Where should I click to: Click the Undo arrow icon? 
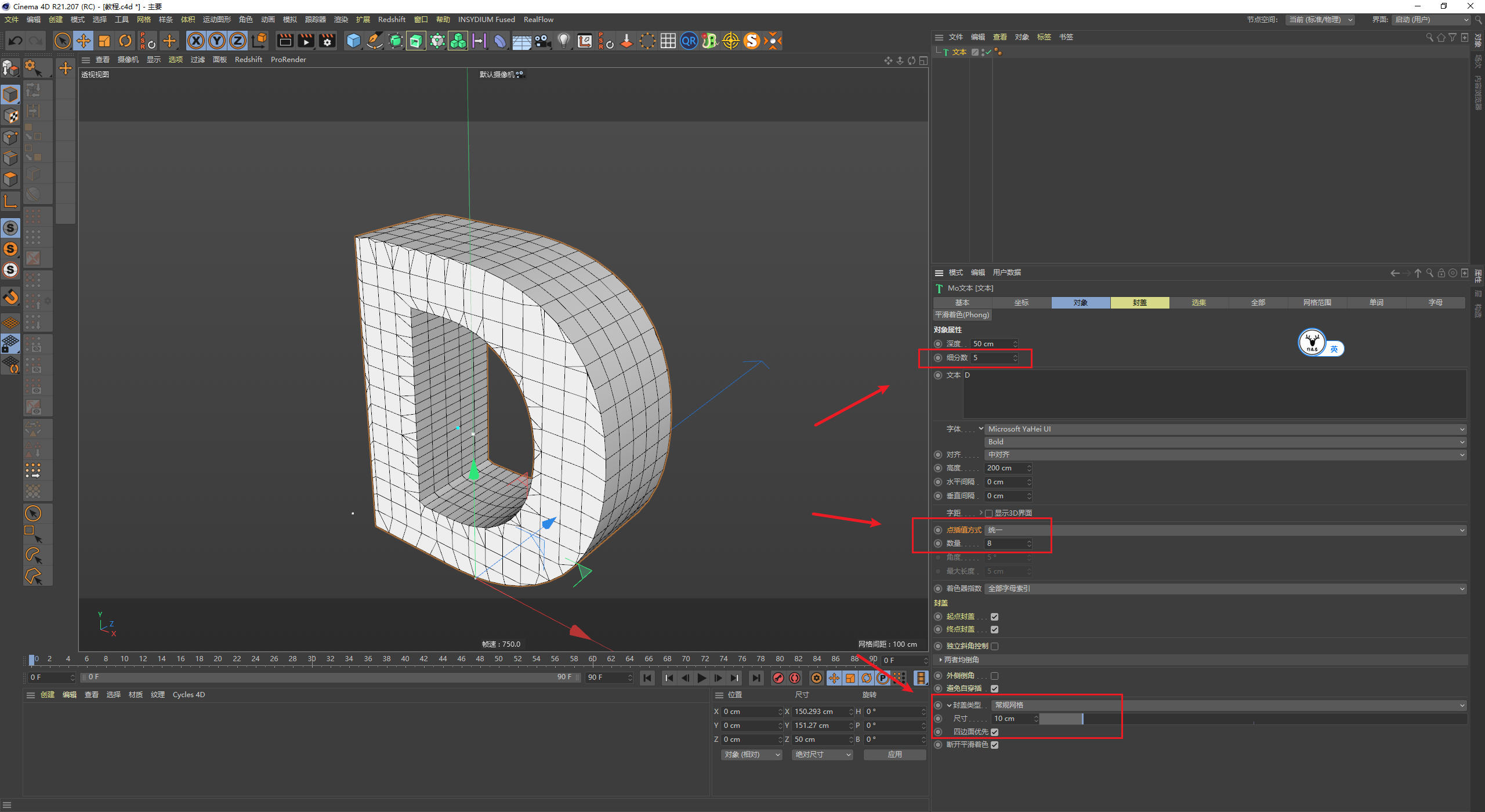tap(16, 41)
